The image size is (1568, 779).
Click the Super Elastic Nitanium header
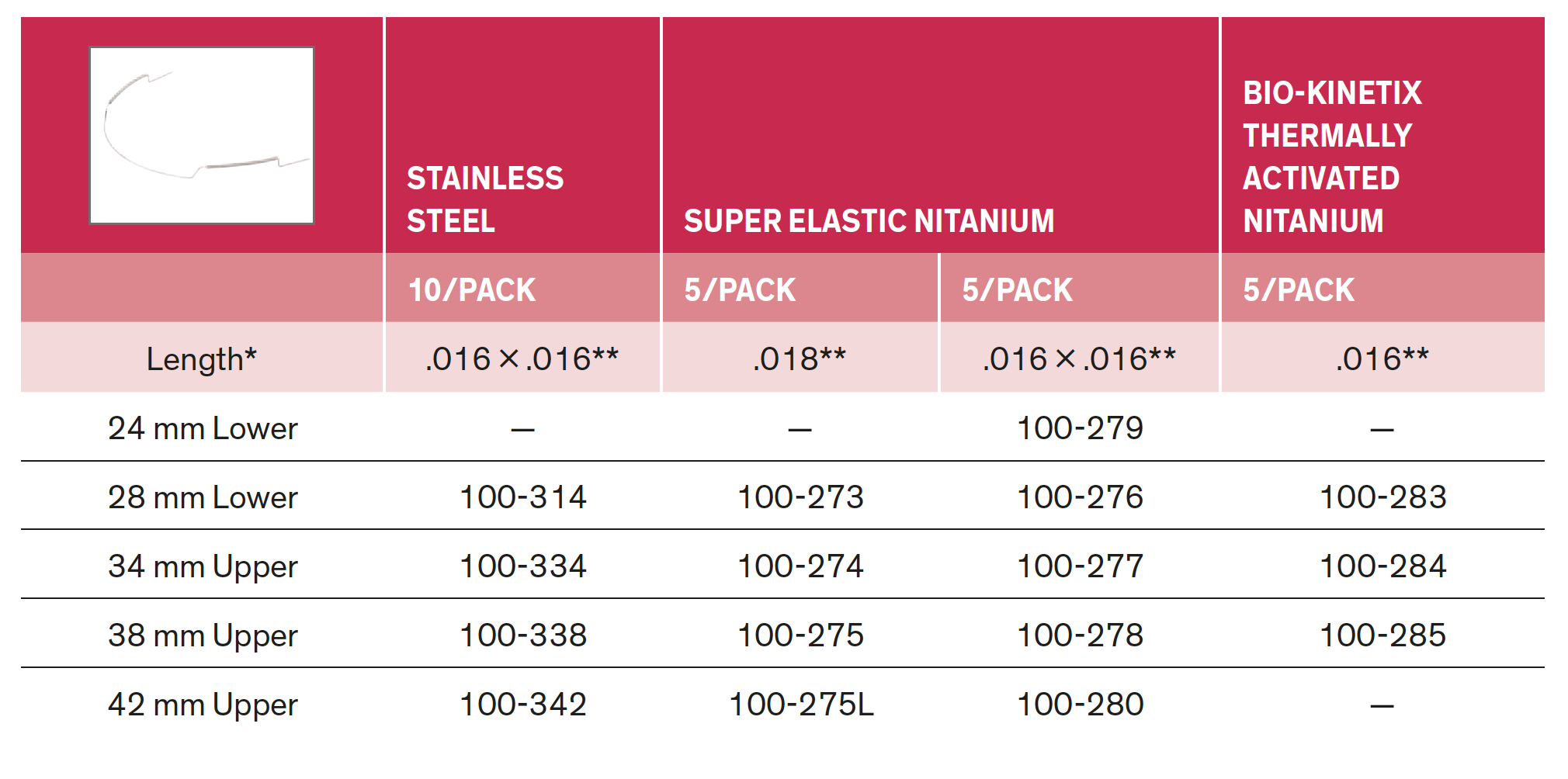[869, 221]
